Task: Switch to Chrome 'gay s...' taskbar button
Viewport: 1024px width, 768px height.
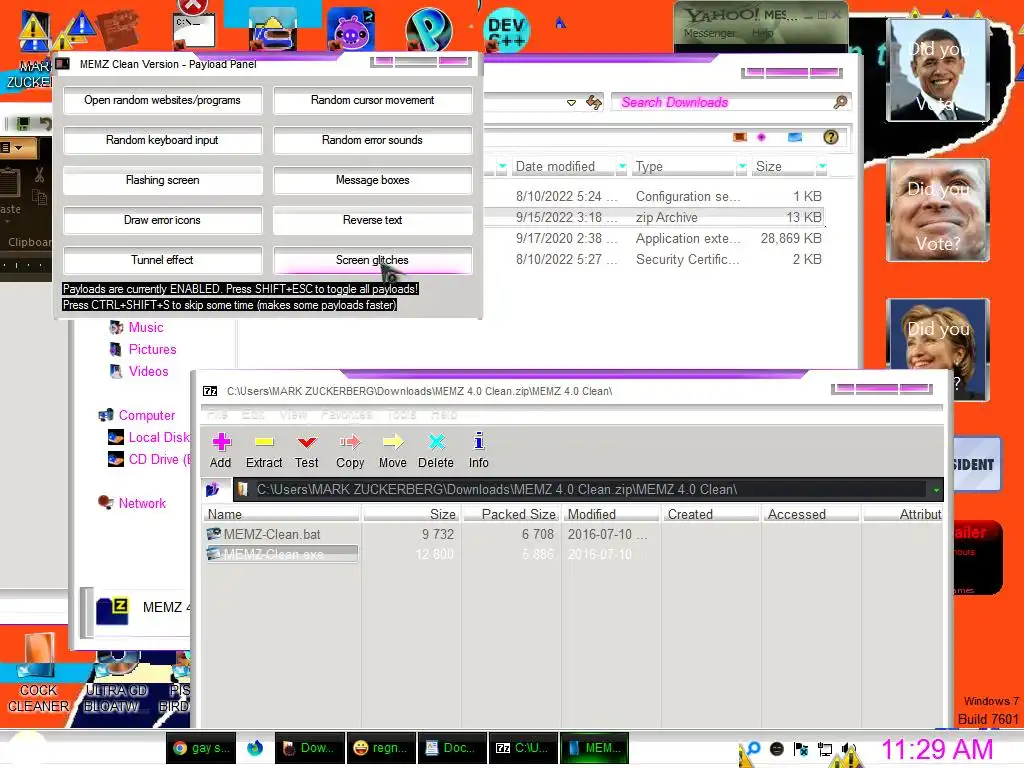Action: (202, 748)
